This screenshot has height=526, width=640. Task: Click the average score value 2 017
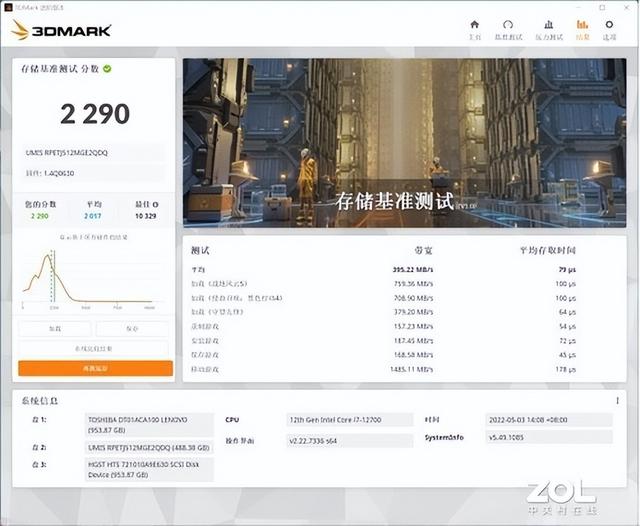click(x=93, y=216)
